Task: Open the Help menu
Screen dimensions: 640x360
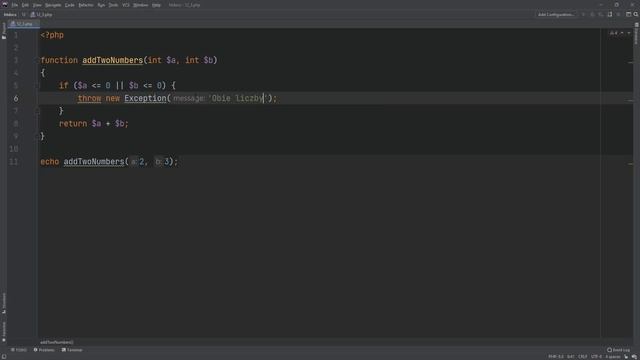Action: pyautogui.click(x=156, y=5)
